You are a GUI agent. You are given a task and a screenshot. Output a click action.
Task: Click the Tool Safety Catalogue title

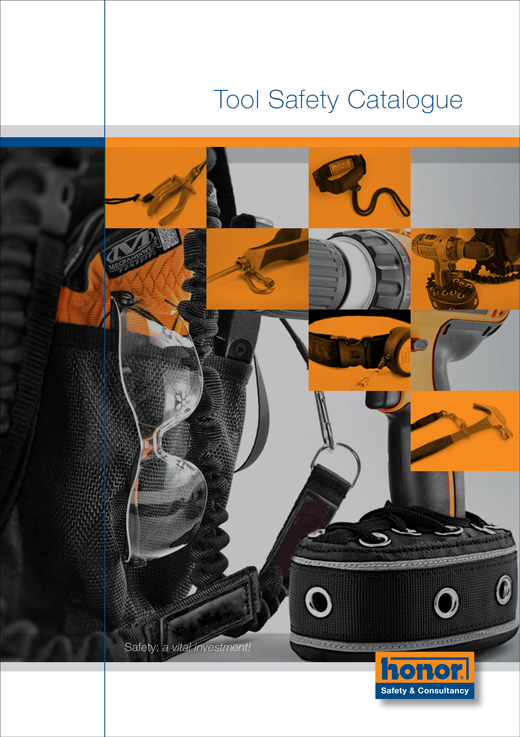(x=338, y=100)
